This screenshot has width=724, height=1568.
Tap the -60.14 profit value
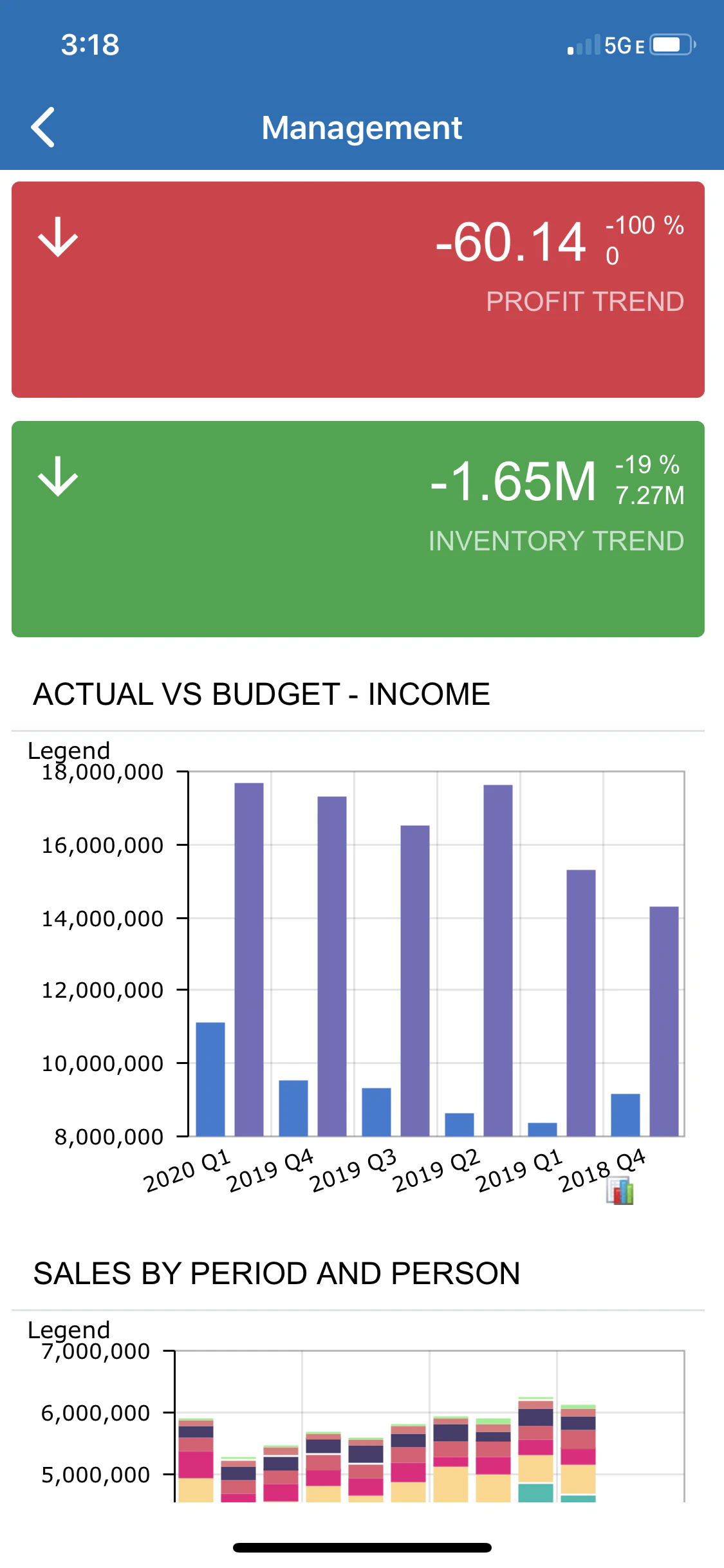click(x=510, y=242)
